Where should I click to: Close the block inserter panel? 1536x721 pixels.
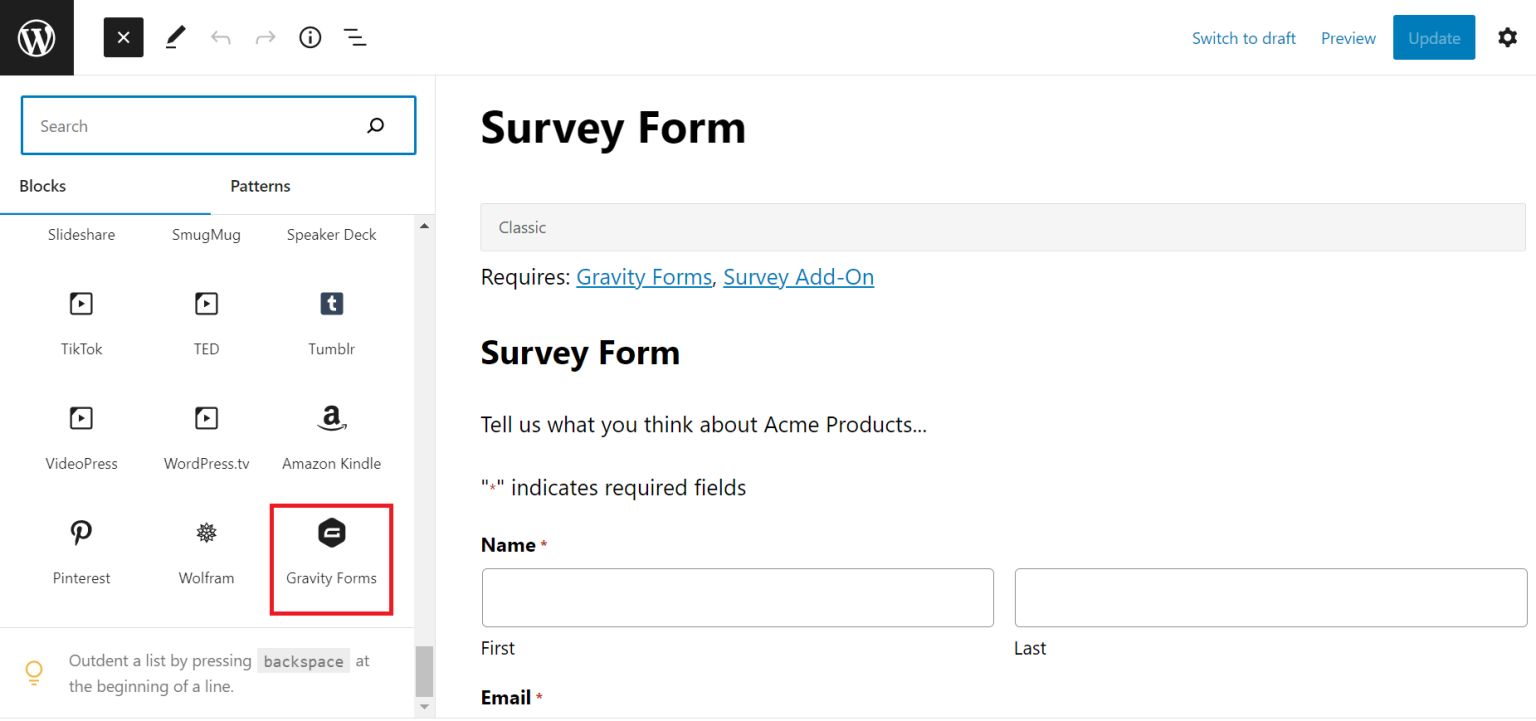click(123, 38)
